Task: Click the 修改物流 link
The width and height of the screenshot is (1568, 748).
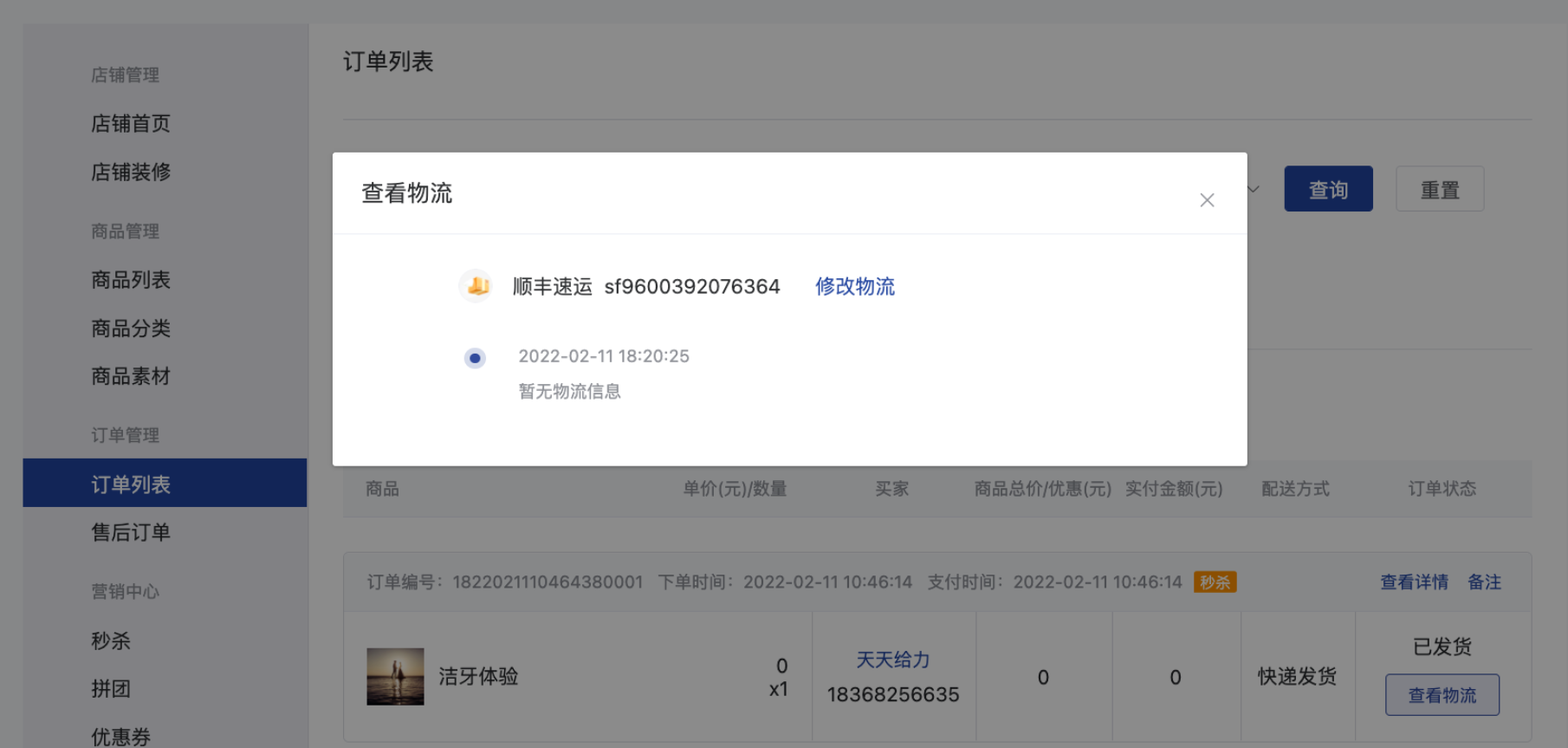Action: pos(854,286)
